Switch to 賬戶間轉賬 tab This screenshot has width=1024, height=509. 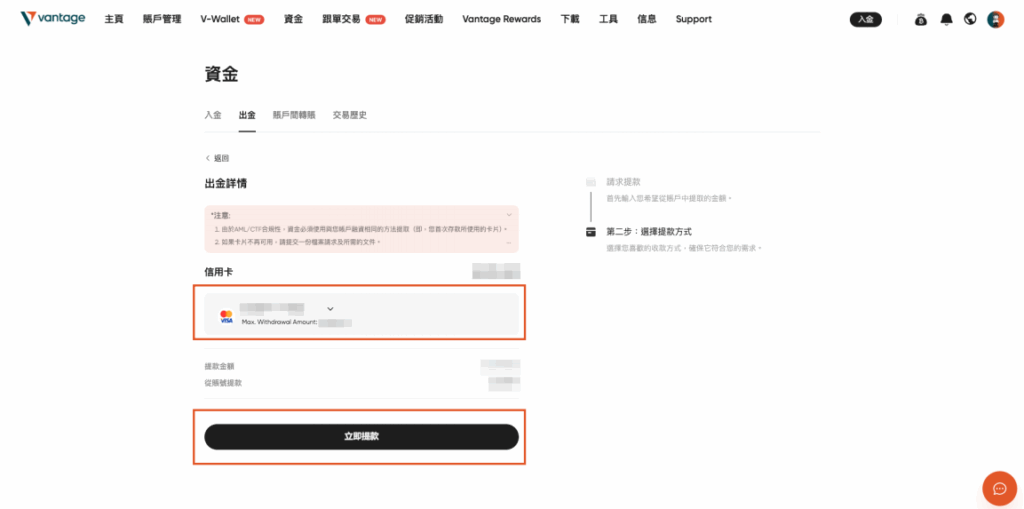coord(294,115)
